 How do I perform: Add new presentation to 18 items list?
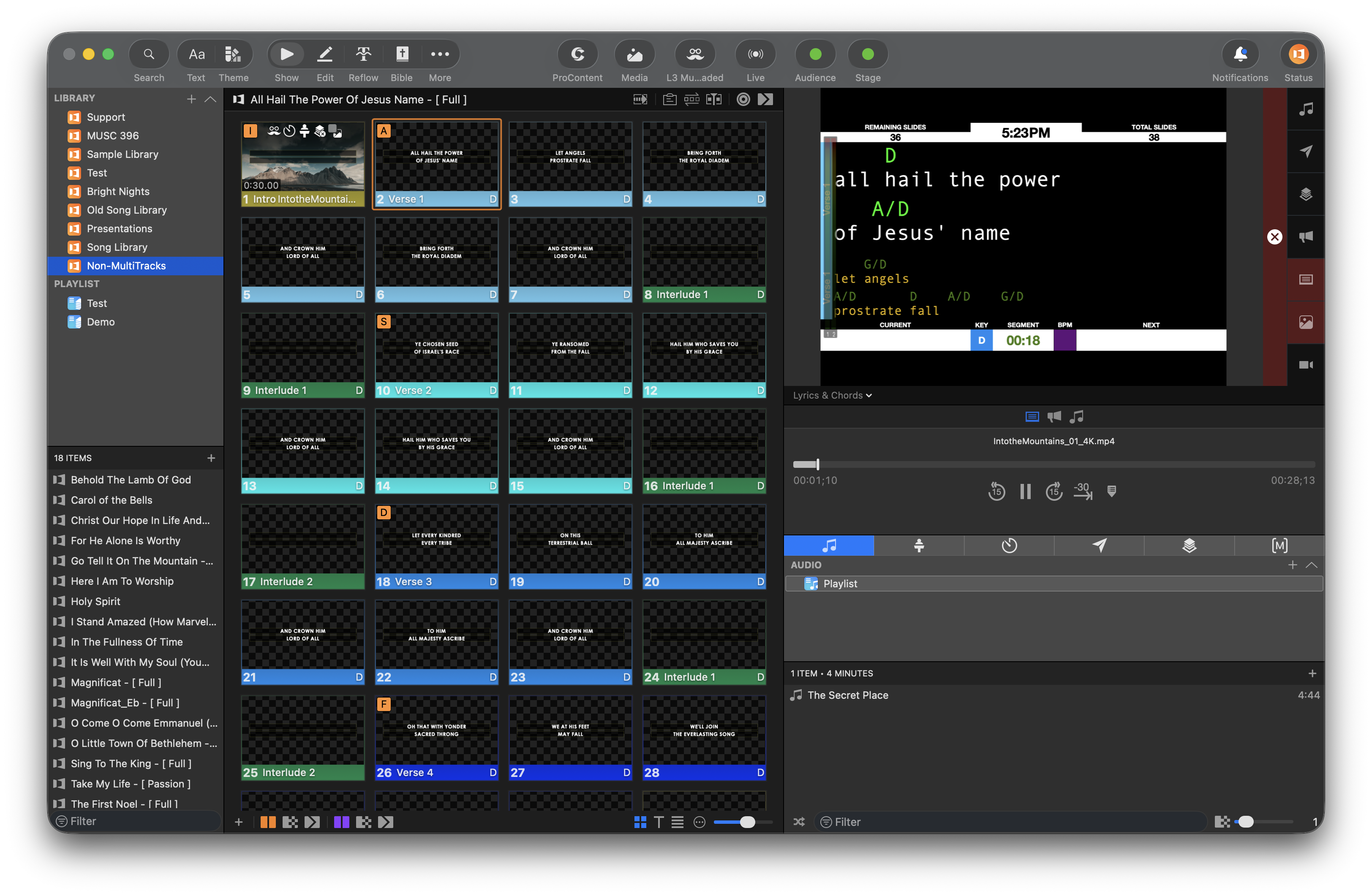tap(211, 458)
